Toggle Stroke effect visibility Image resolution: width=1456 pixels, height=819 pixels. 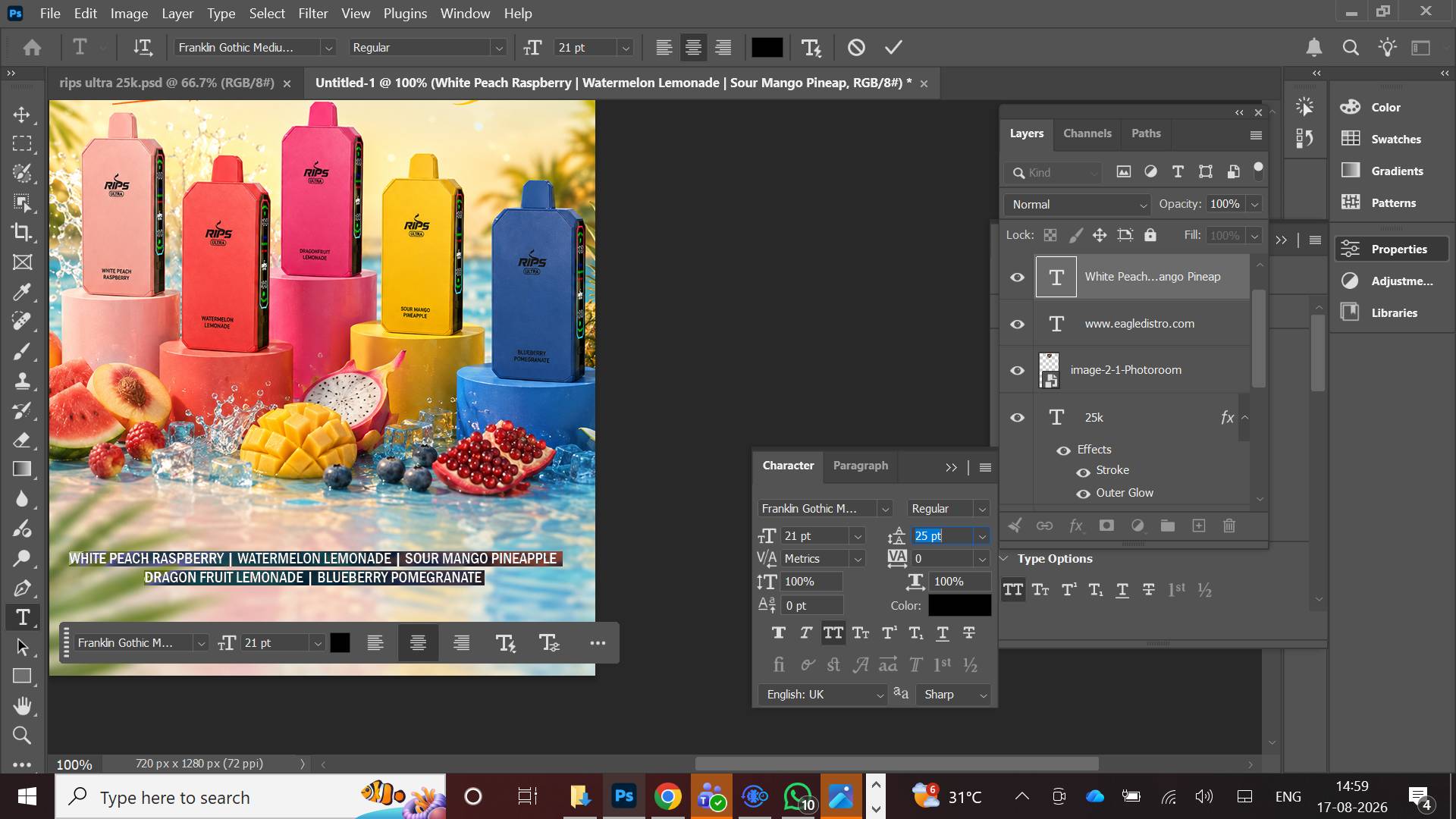coord(1084,472)
